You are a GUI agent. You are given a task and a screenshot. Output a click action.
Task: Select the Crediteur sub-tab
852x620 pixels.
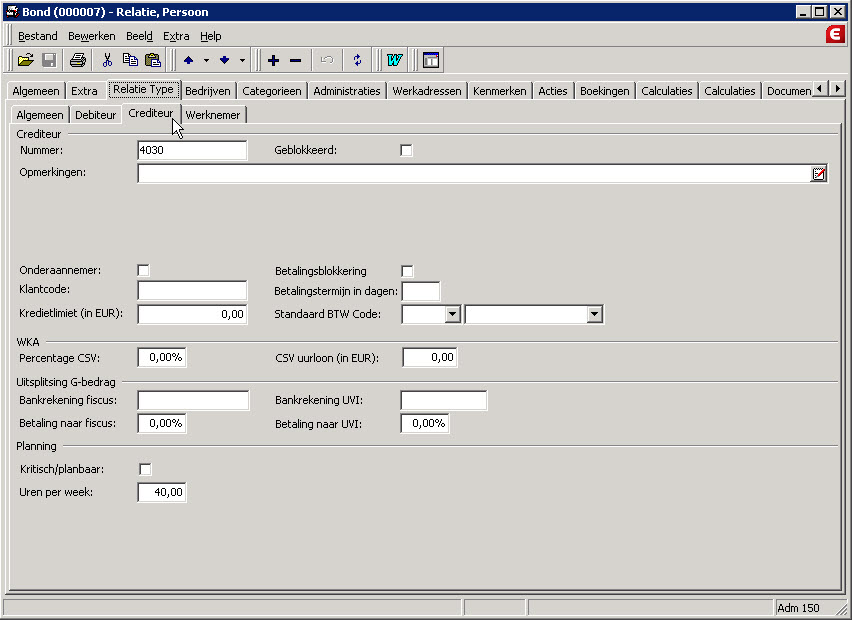151,113
